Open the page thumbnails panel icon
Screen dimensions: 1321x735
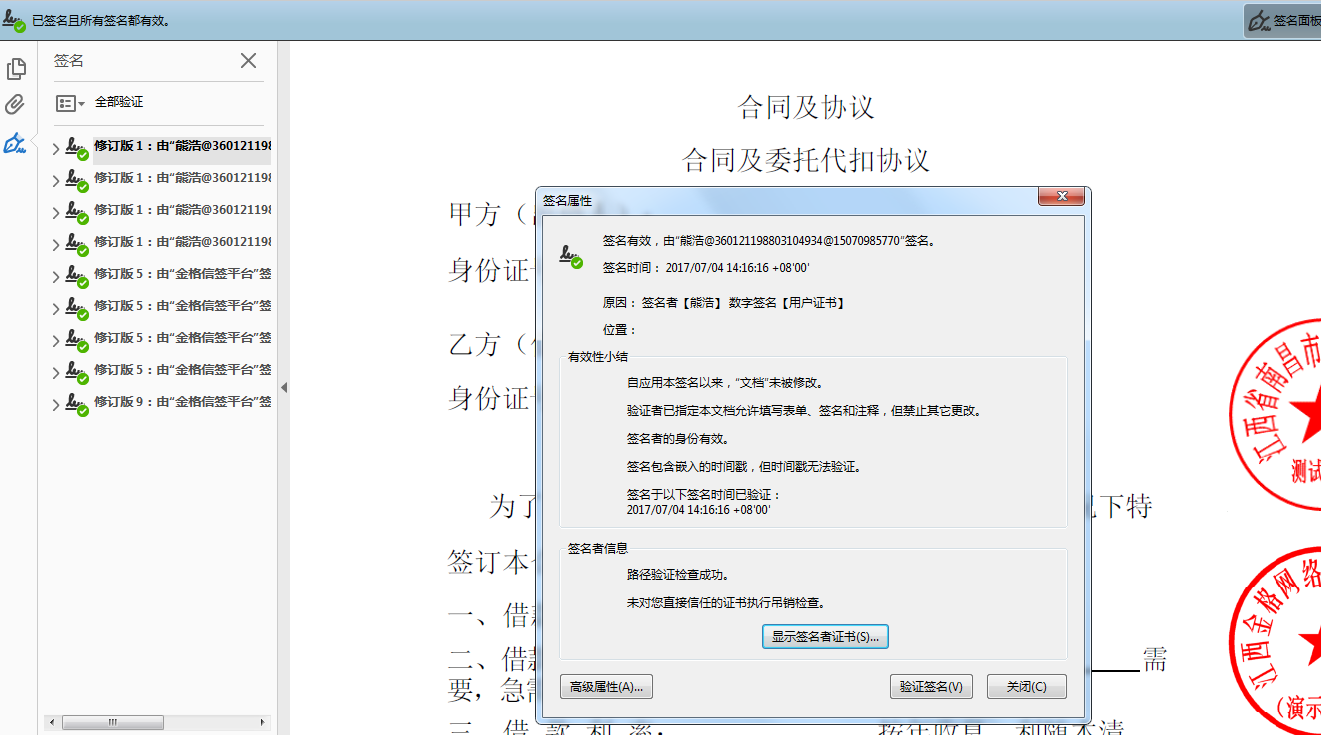click(15, 69)
